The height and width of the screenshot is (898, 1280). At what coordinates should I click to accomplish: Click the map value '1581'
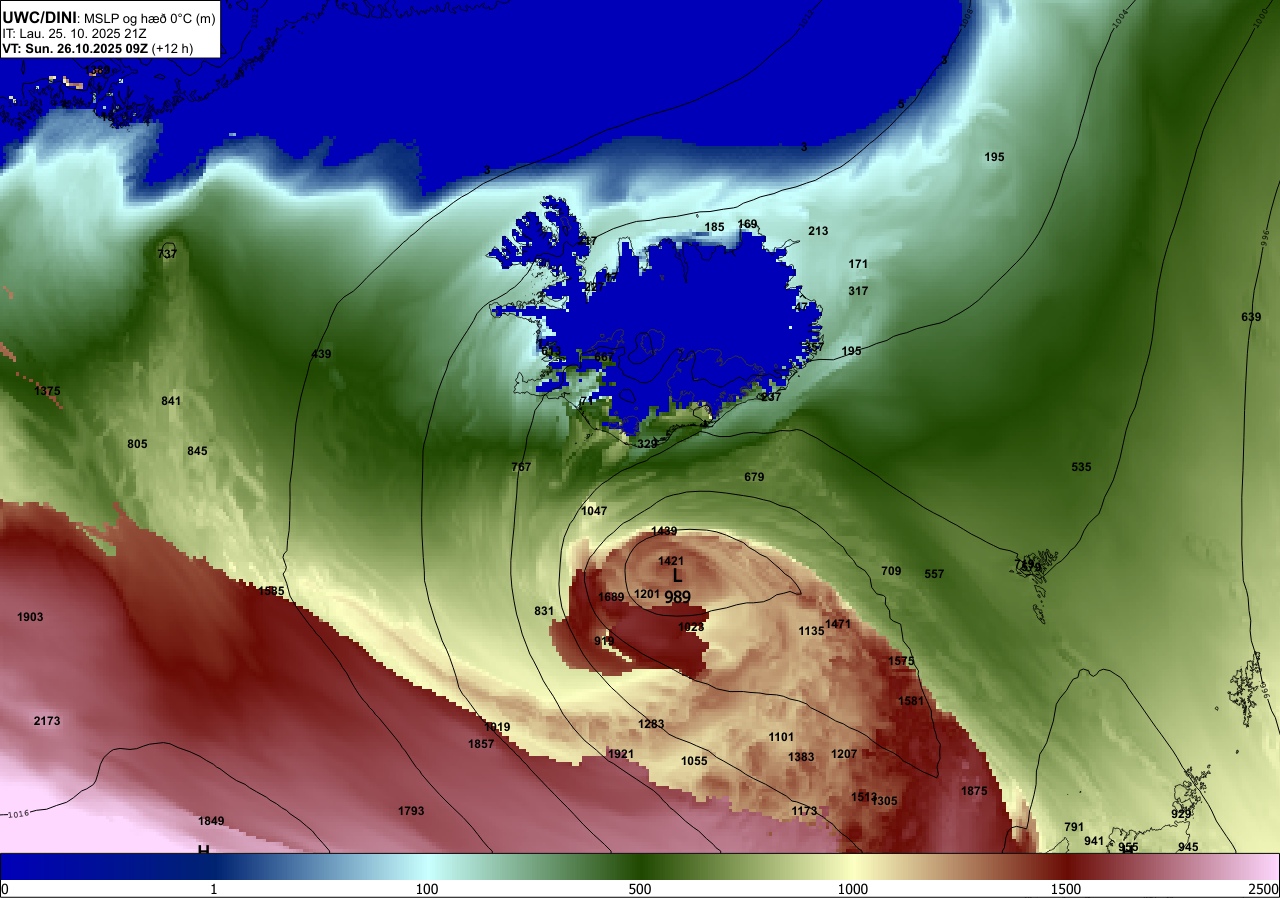pos(911,701)
